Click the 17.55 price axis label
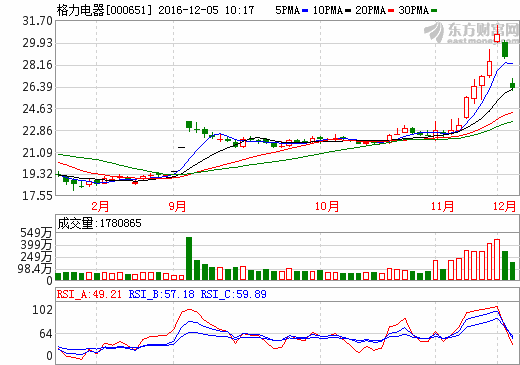The image size is (520, 365). pos(37,195)
